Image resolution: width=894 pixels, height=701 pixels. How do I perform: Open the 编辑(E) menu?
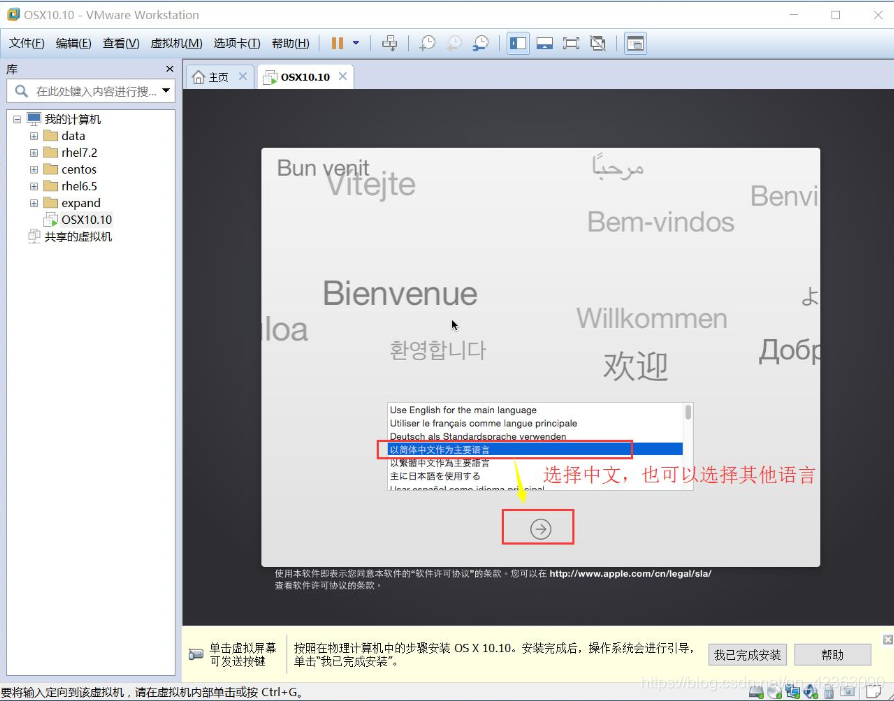[74, 43]
